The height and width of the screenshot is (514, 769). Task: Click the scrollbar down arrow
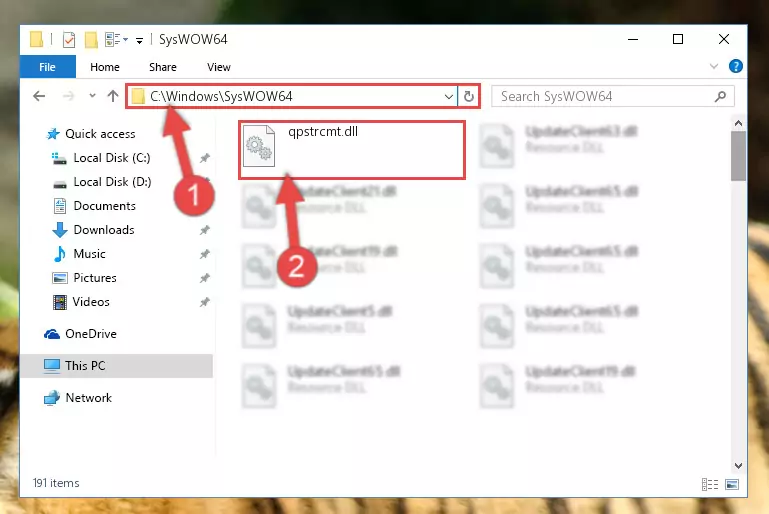click(738, 465)
